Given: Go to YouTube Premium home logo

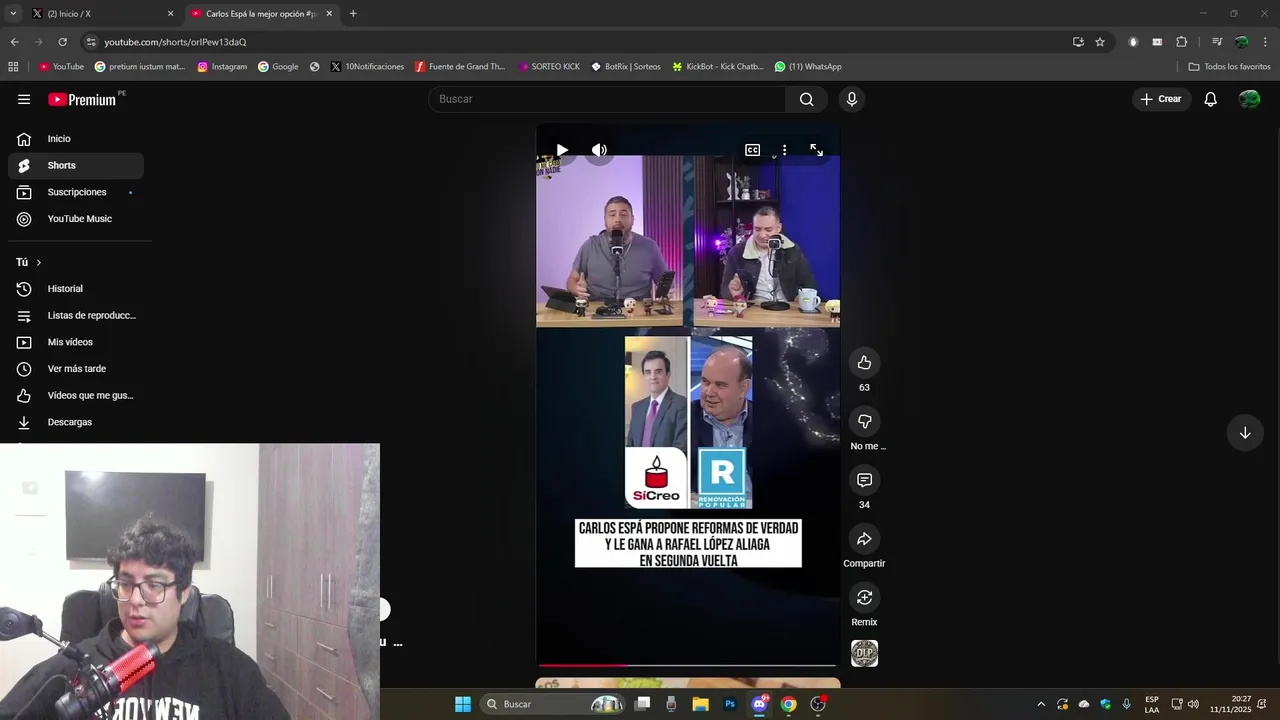Looking at the screenshot, I should tap(84, 99).
